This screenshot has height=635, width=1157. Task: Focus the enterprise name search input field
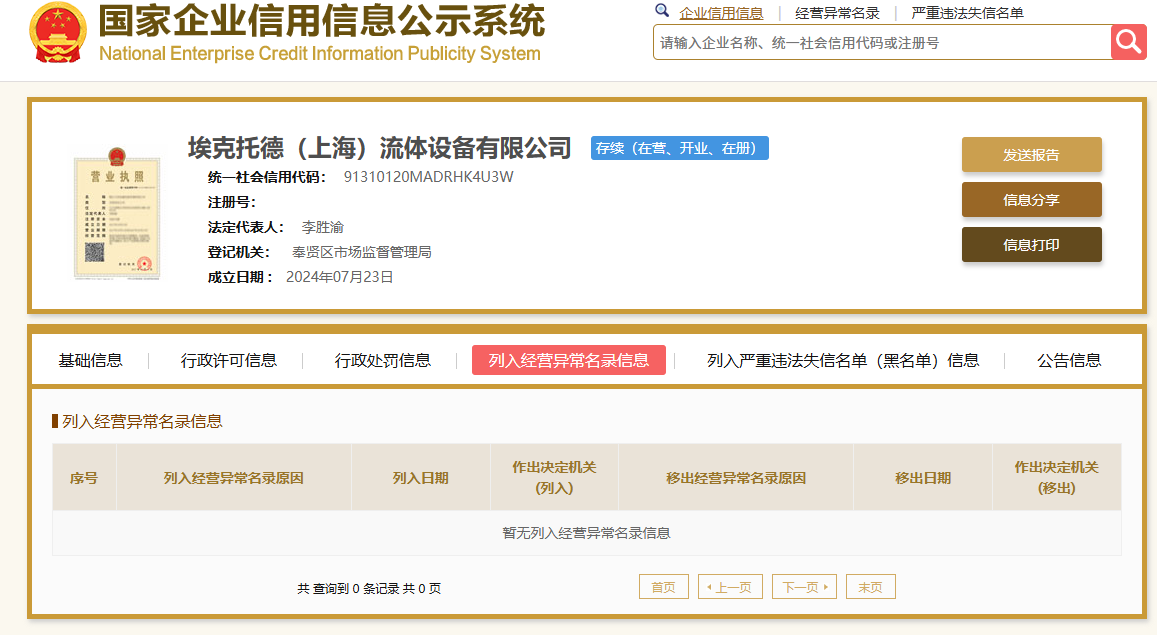[x=882, y=43]
